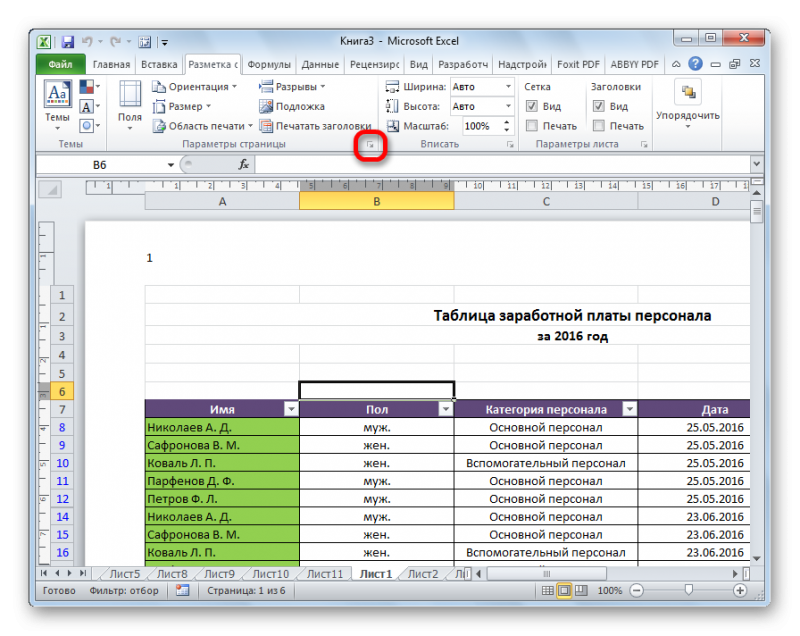Viewport: 800px width, 636px height.
Task: Switch to Page Layout view icon
Action: pyautogui.click(x=564, y=591)
